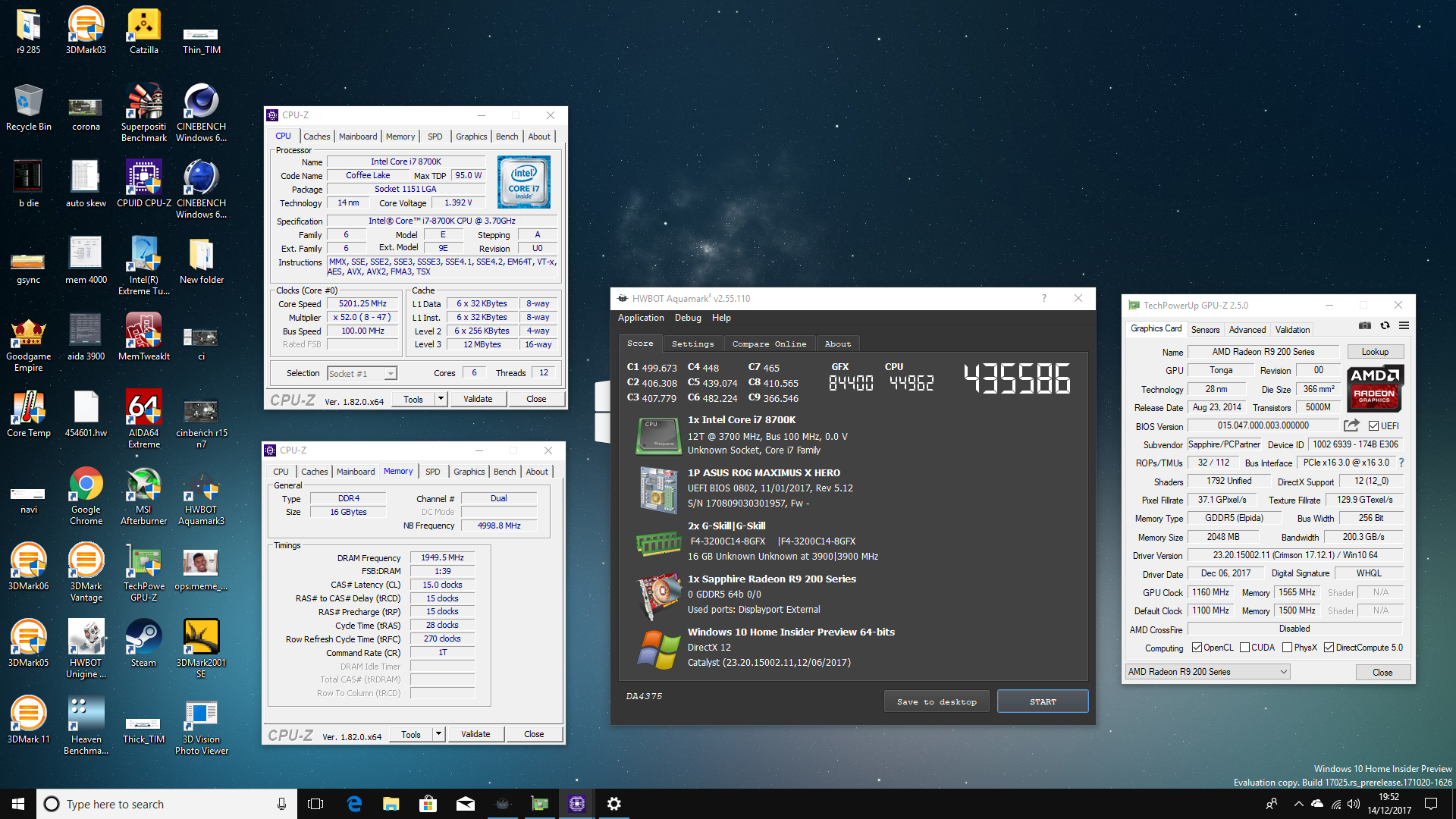Open the Catzilla desktop icon

(x=143, y=32)
